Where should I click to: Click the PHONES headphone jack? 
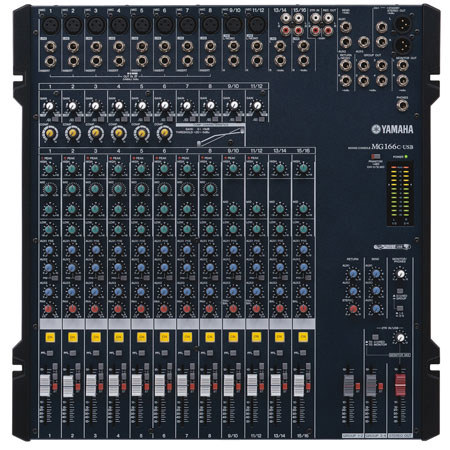[x=402, y=106]
